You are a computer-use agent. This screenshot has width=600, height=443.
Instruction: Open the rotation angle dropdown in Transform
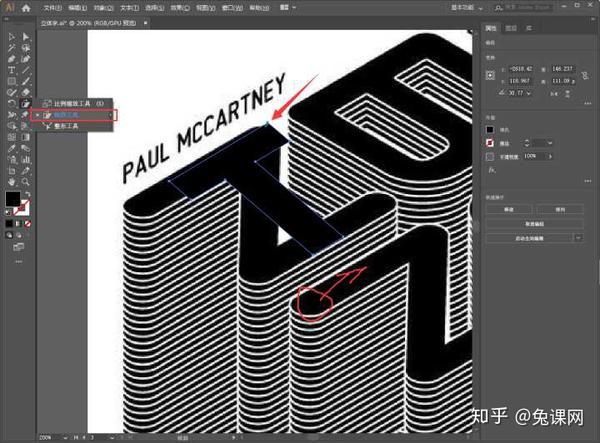point(529,93)
